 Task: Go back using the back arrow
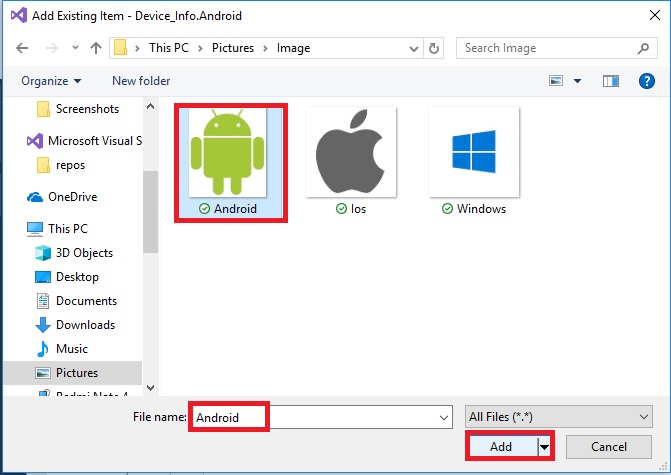click(22, 48)
